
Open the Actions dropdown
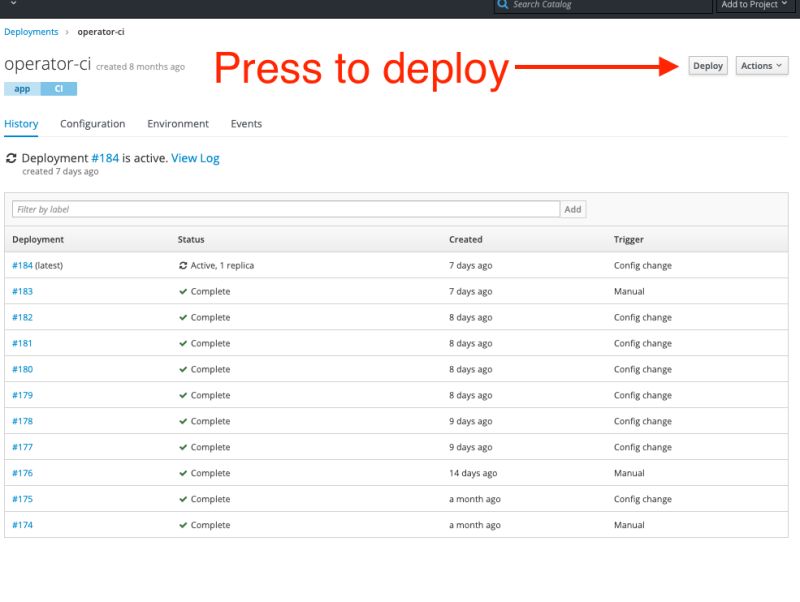(x=762, y=66)
